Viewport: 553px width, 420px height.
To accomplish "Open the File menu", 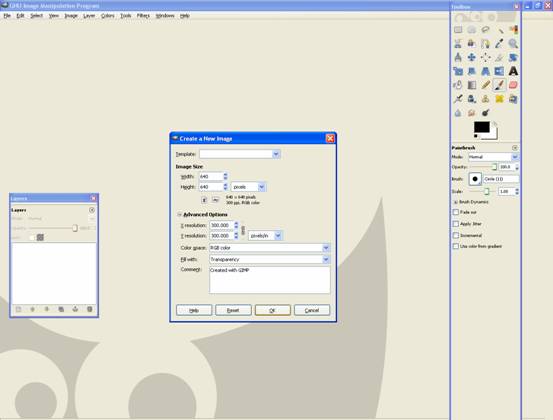I will tap(7, 16).
